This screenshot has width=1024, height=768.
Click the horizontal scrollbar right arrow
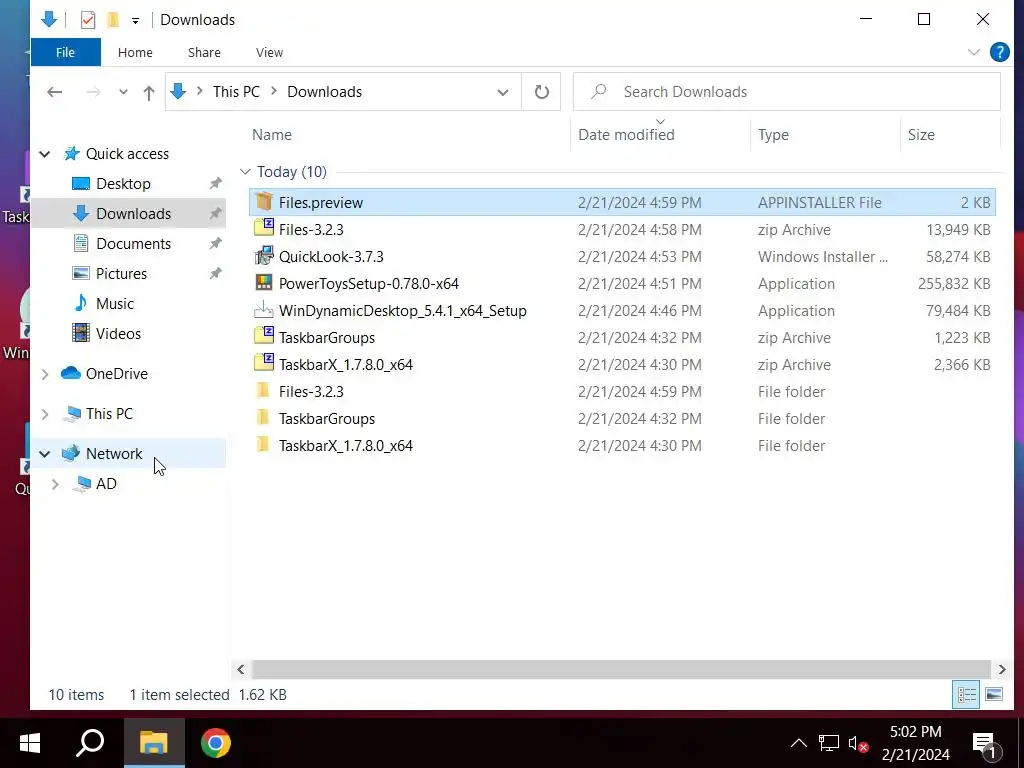(1002, 669)
